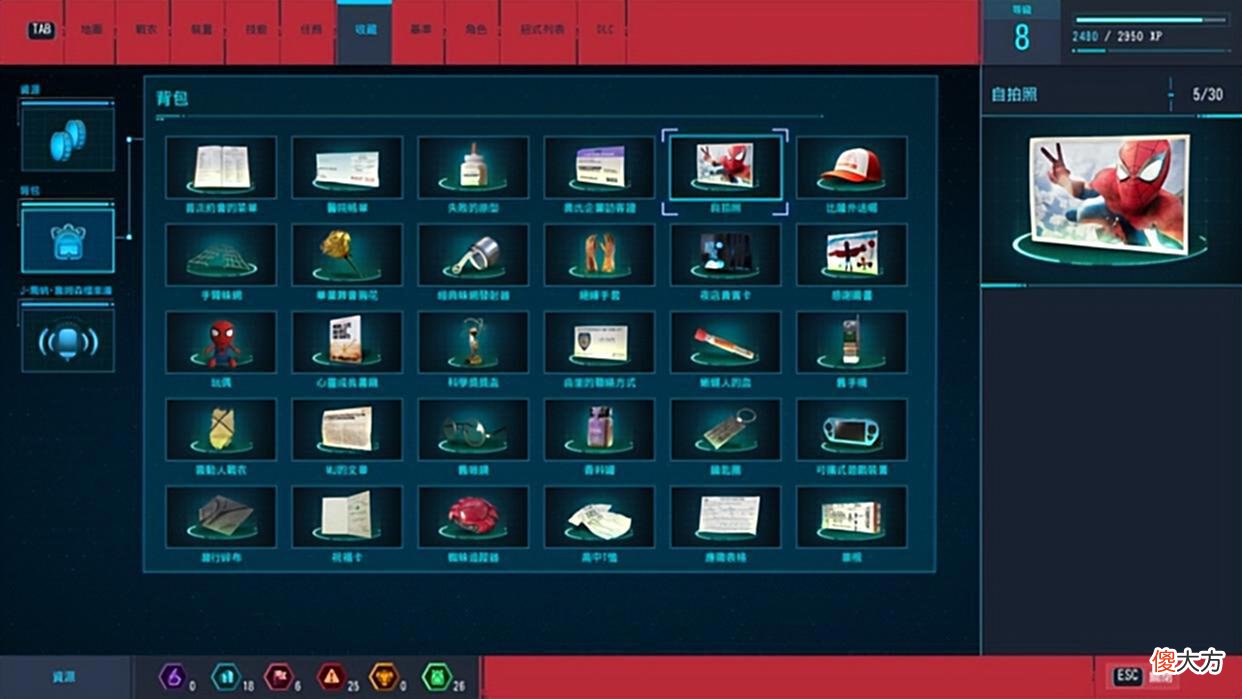This screenshot has height=699, width=1242.
Task: Select the open menu book item
Action: point(221,167)
